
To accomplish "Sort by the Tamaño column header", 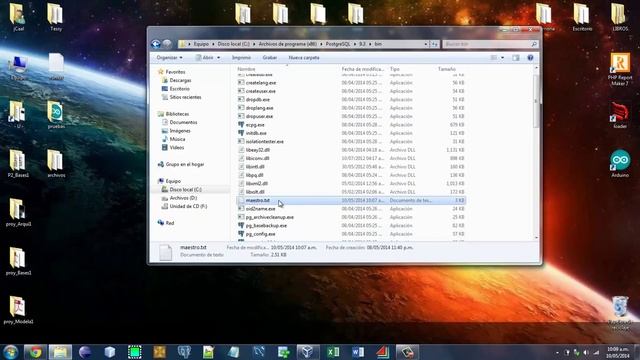I will (x=447, y=69).
